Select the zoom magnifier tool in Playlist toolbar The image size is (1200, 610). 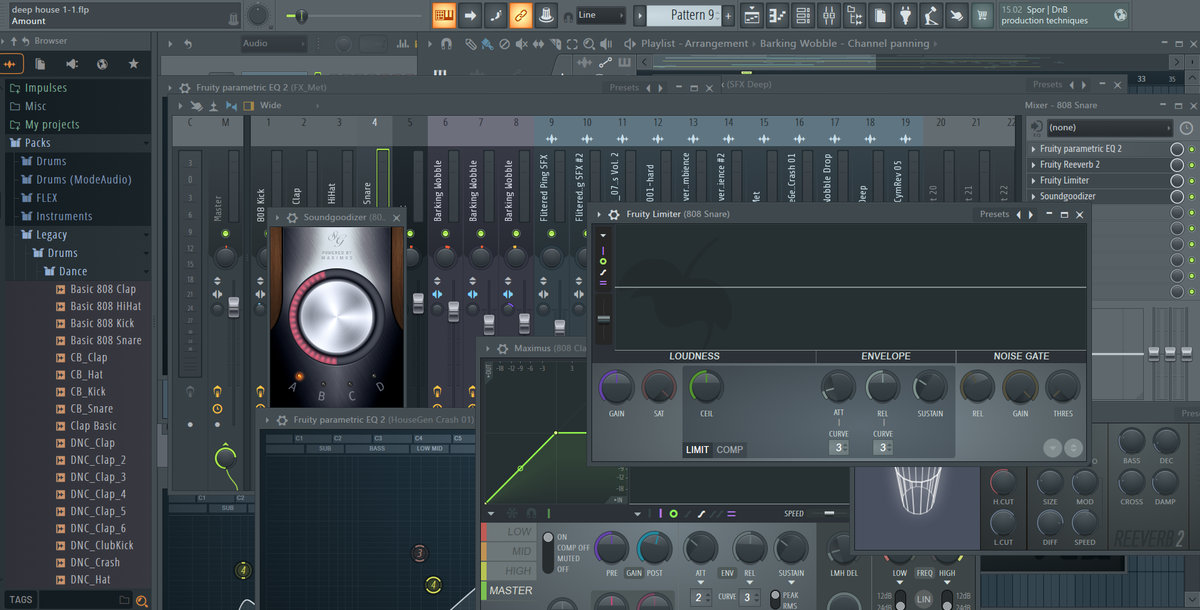click(589, 44)
